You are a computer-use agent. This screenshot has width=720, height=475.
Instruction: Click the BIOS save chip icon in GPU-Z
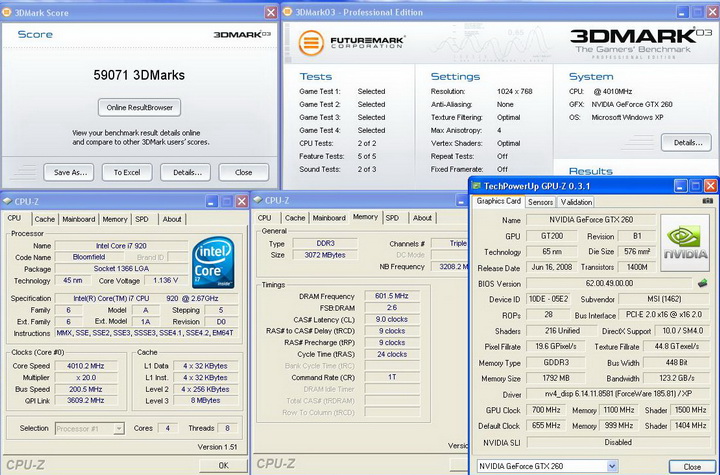tap(702, 283)
